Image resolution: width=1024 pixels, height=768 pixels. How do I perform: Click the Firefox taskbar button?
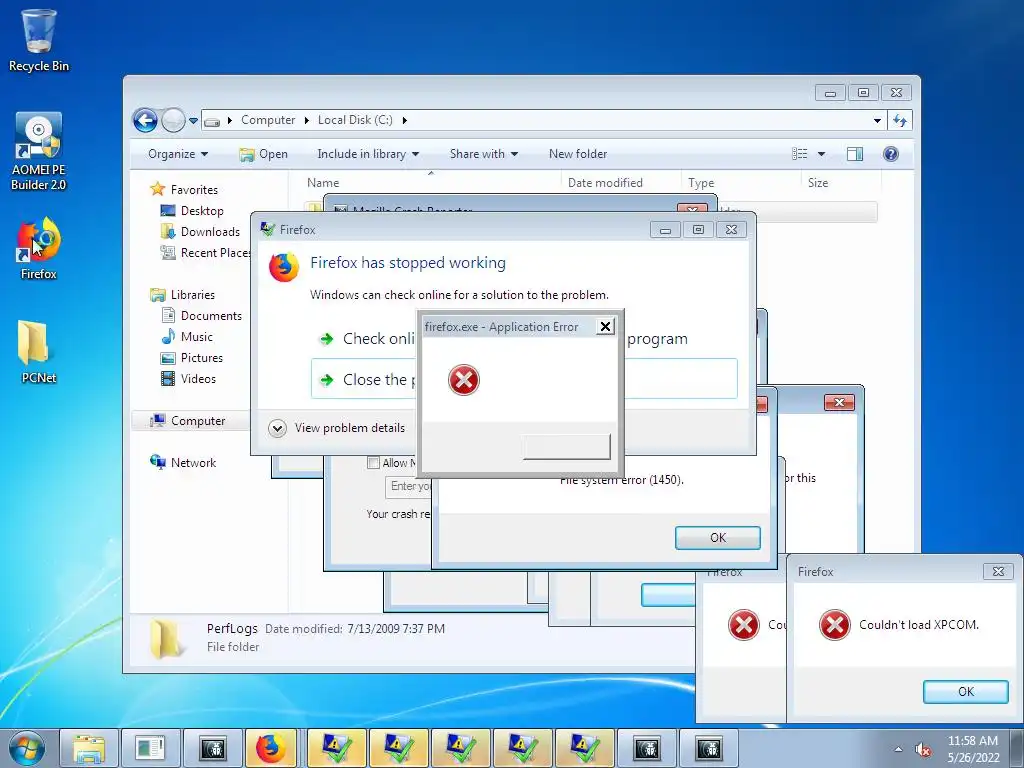tap(272, 748)
